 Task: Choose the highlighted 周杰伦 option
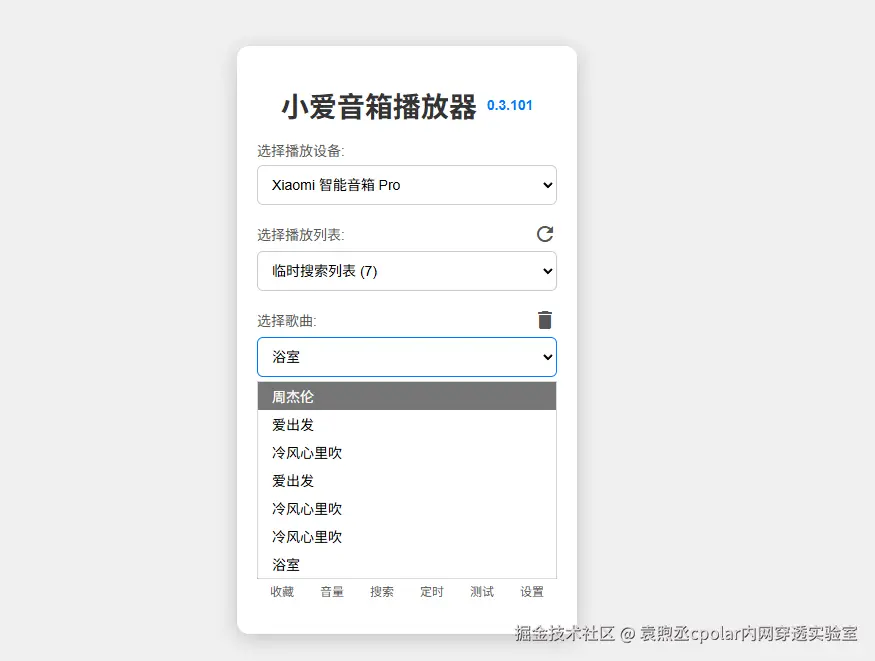pos(407,396)
